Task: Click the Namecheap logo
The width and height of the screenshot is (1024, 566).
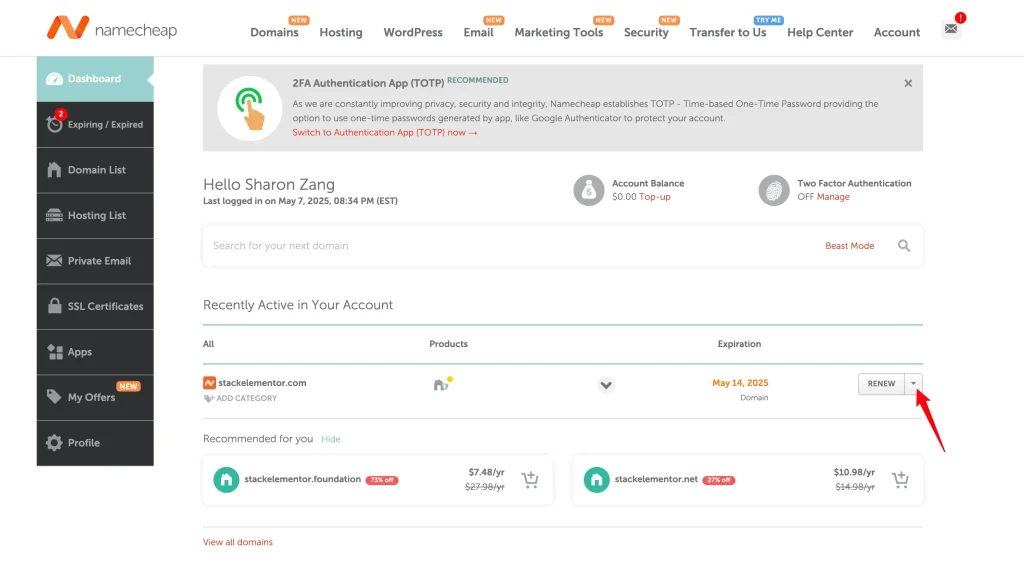Action: click(x=112, y=28)
